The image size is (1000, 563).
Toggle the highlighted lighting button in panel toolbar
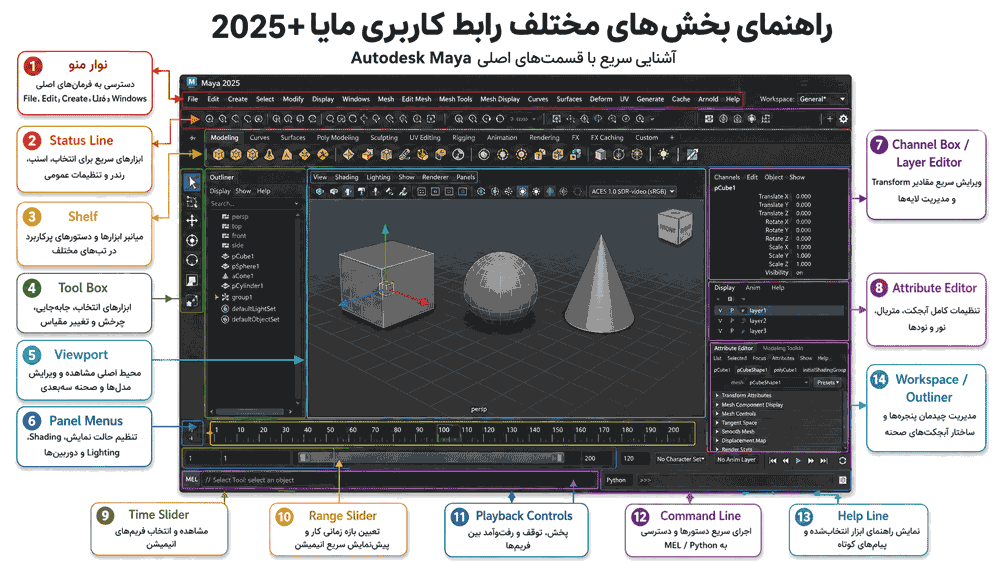tap(522, 191)
